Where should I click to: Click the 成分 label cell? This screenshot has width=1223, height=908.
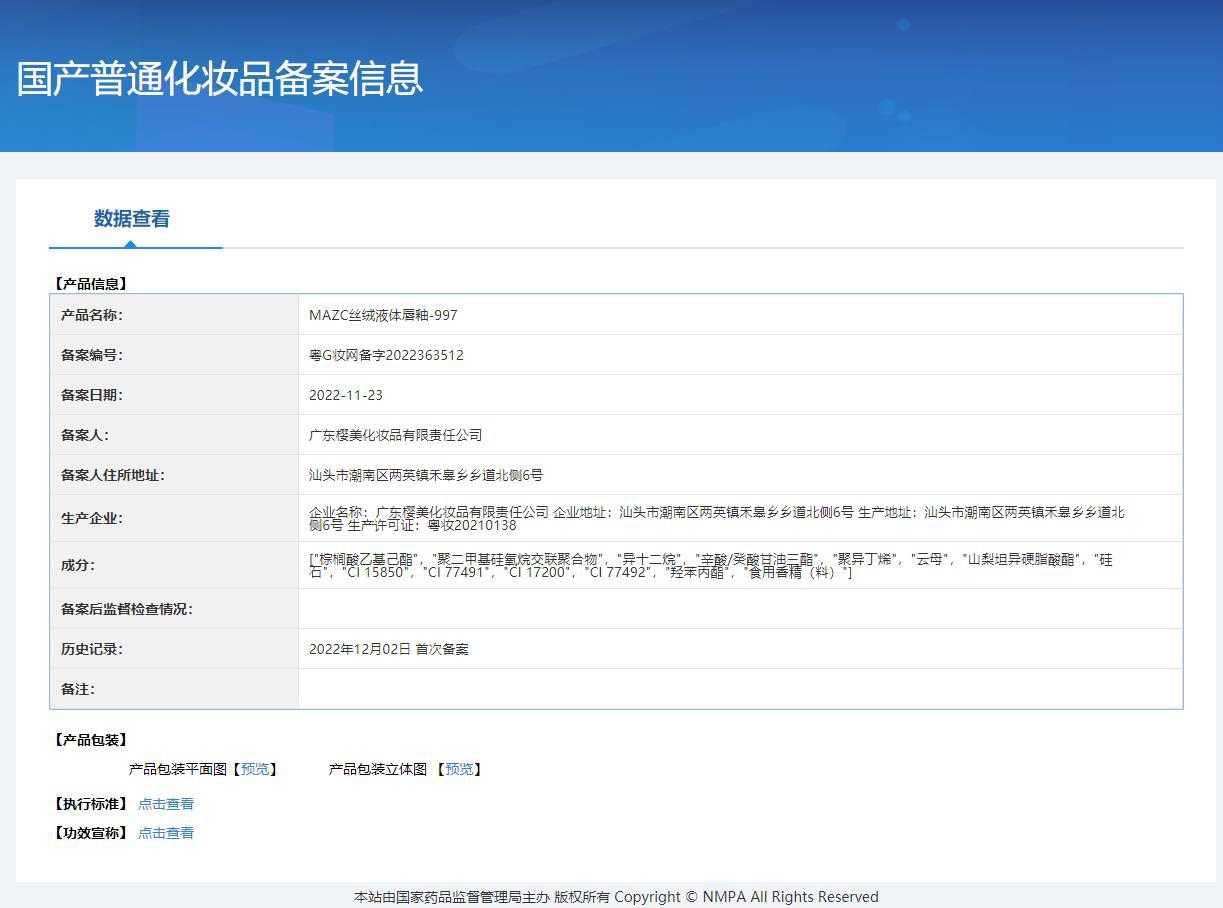point(174,565)
